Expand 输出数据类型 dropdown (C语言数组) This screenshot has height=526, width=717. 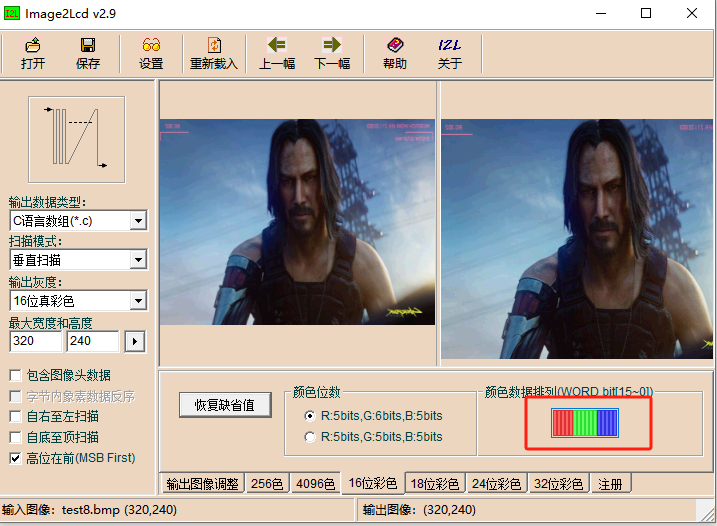pos(138,221)
